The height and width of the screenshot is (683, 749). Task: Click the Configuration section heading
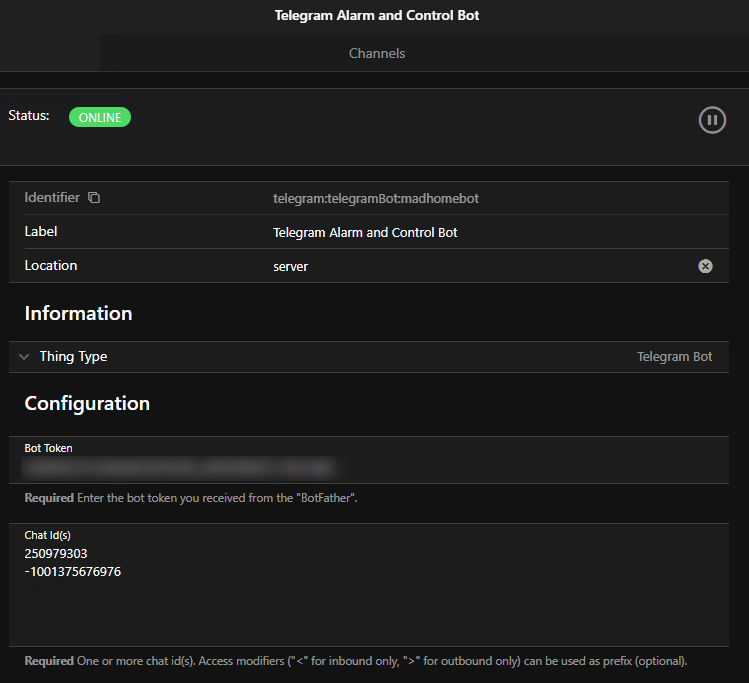87,404
